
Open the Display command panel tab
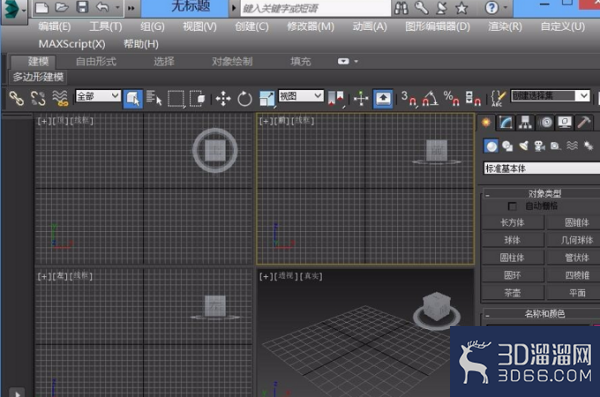pyautogui.click(x=565, y=123)
